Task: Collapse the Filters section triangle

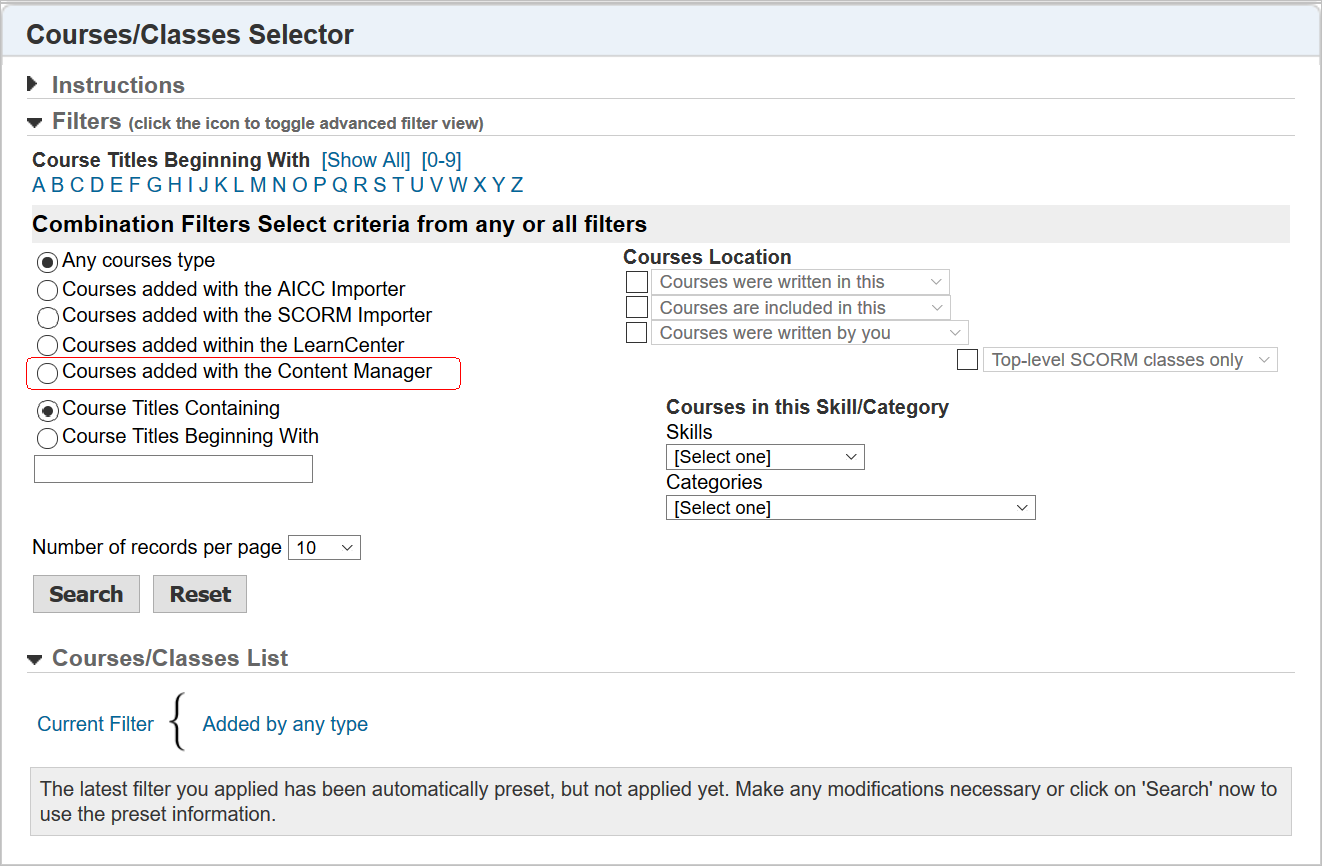Action: 34,122
